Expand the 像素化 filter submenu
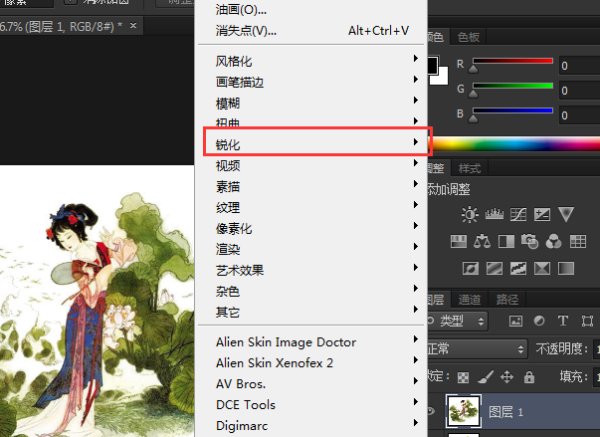 pyautogui.click(x=311, y=228)
